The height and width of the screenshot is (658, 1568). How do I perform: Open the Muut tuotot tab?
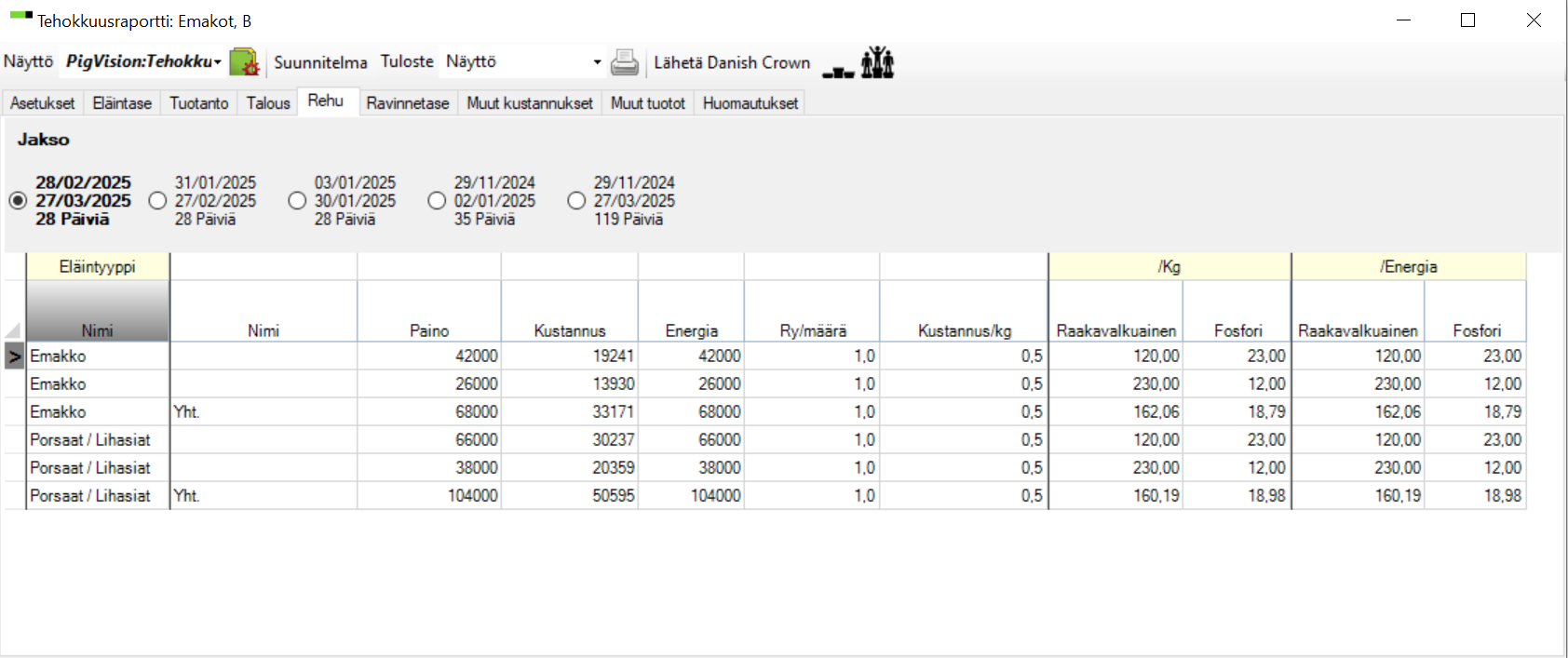[x=648, y=103]
